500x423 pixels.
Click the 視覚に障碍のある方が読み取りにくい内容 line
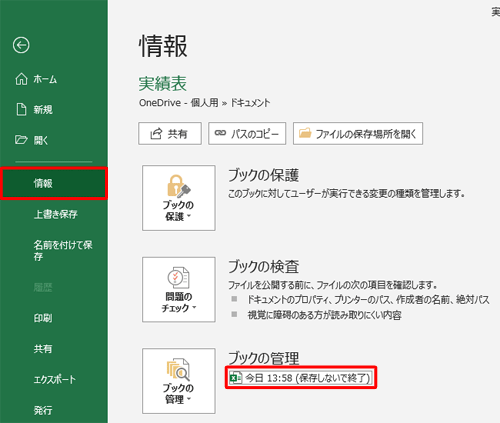pos(324,315)
